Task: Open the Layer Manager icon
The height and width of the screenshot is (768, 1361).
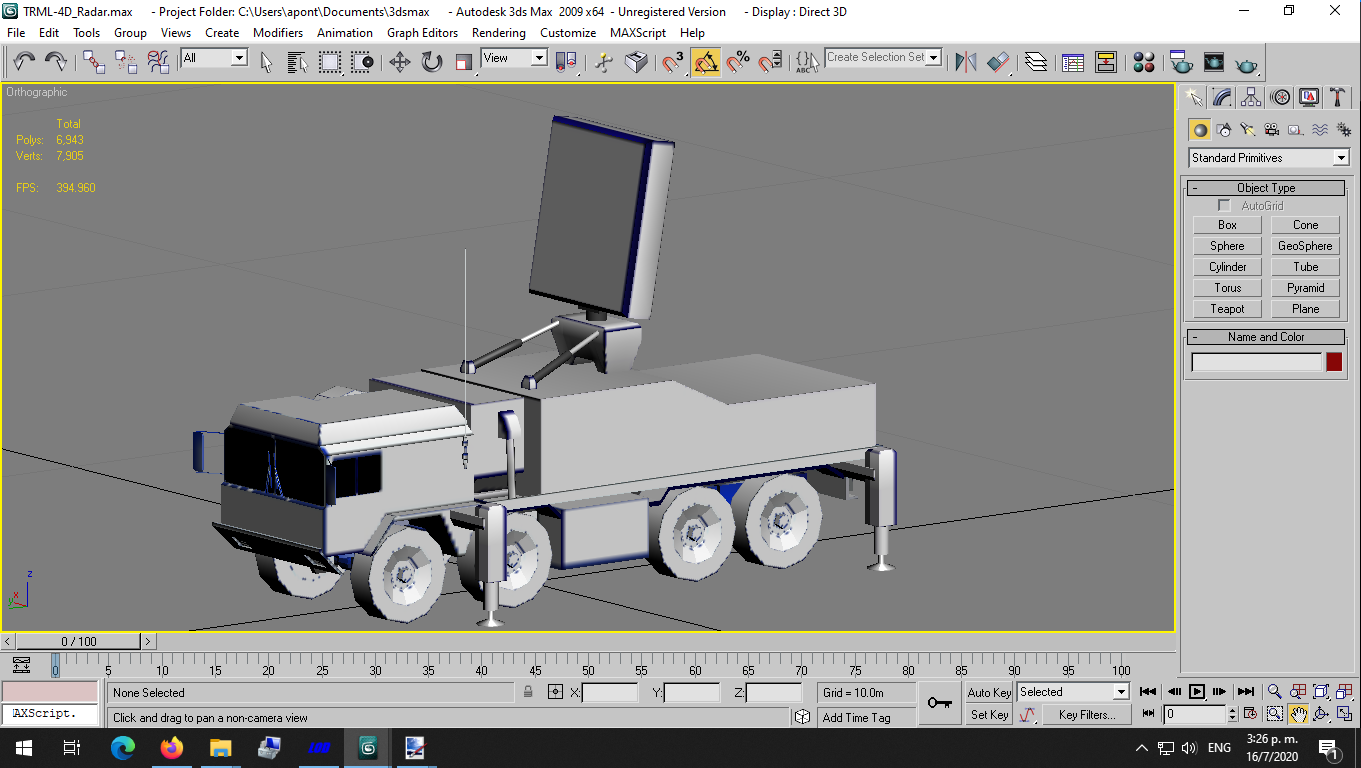Action: click(x=1036, y=62)
